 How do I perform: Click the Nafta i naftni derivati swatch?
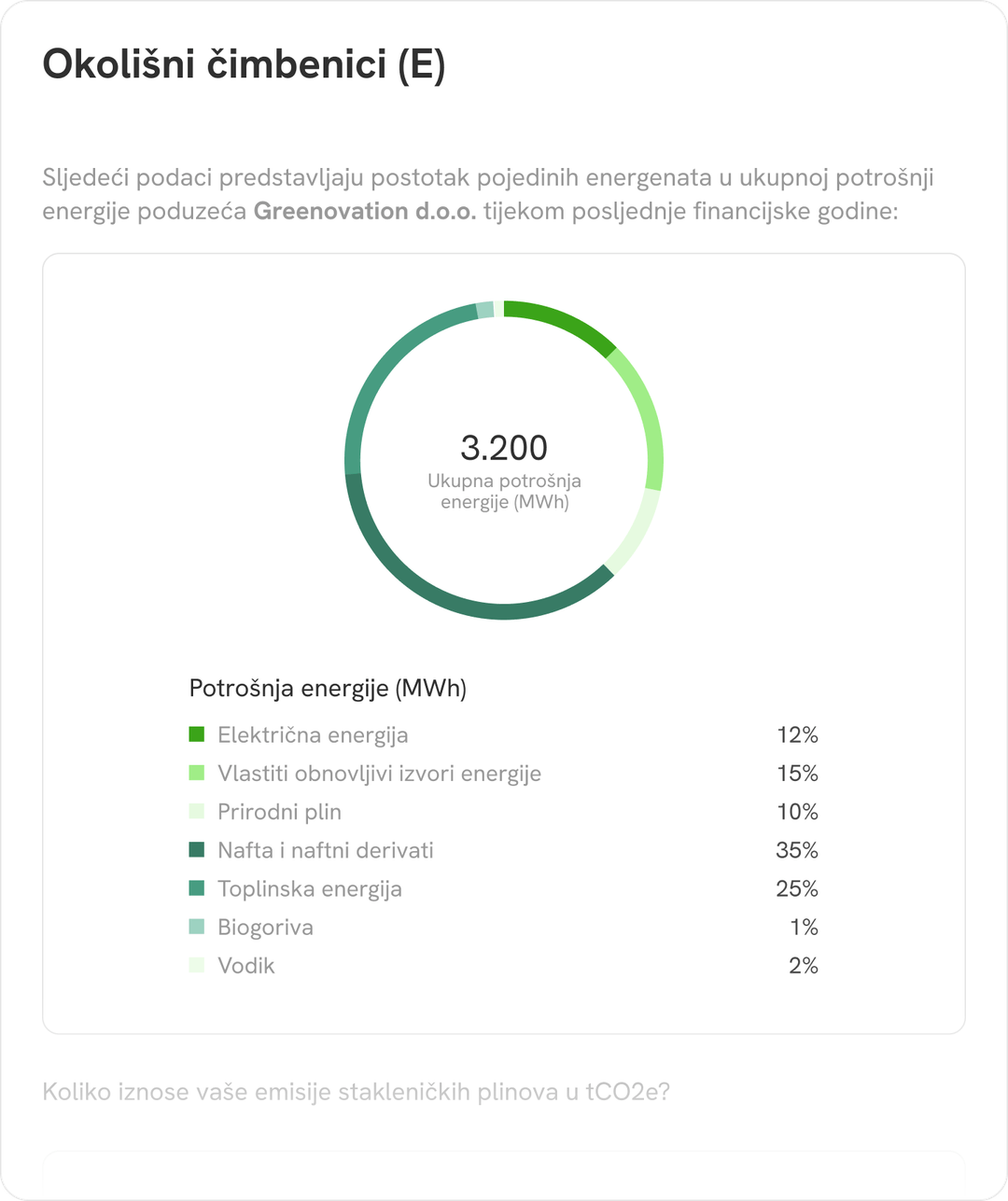tap(196, 850)
